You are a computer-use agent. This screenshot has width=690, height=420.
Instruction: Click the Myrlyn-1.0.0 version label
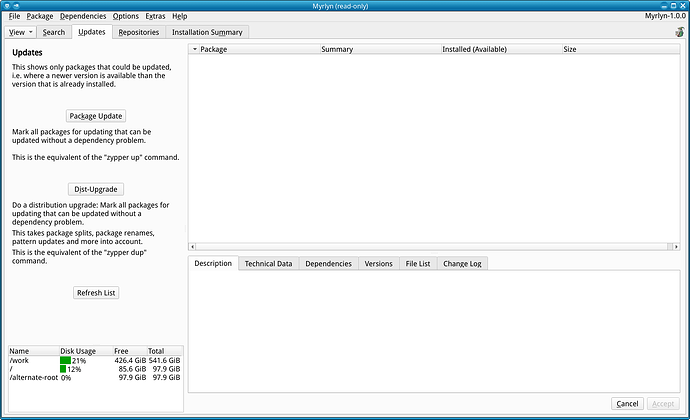click(665, 16)
